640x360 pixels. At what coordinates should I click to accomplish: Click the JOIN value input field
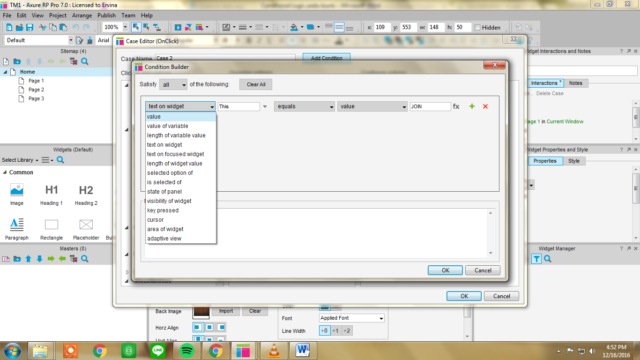pos(430,107)
